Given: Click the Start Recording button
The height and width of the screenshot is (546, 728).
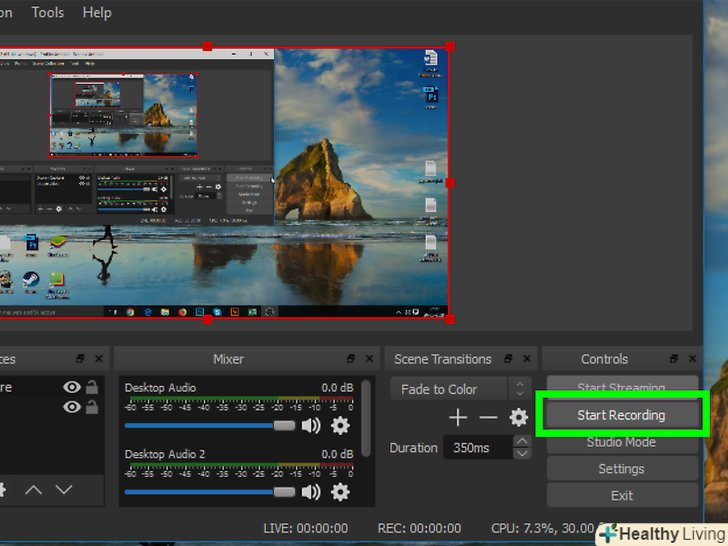Looking at the screenshot, I should coord(621,415).
